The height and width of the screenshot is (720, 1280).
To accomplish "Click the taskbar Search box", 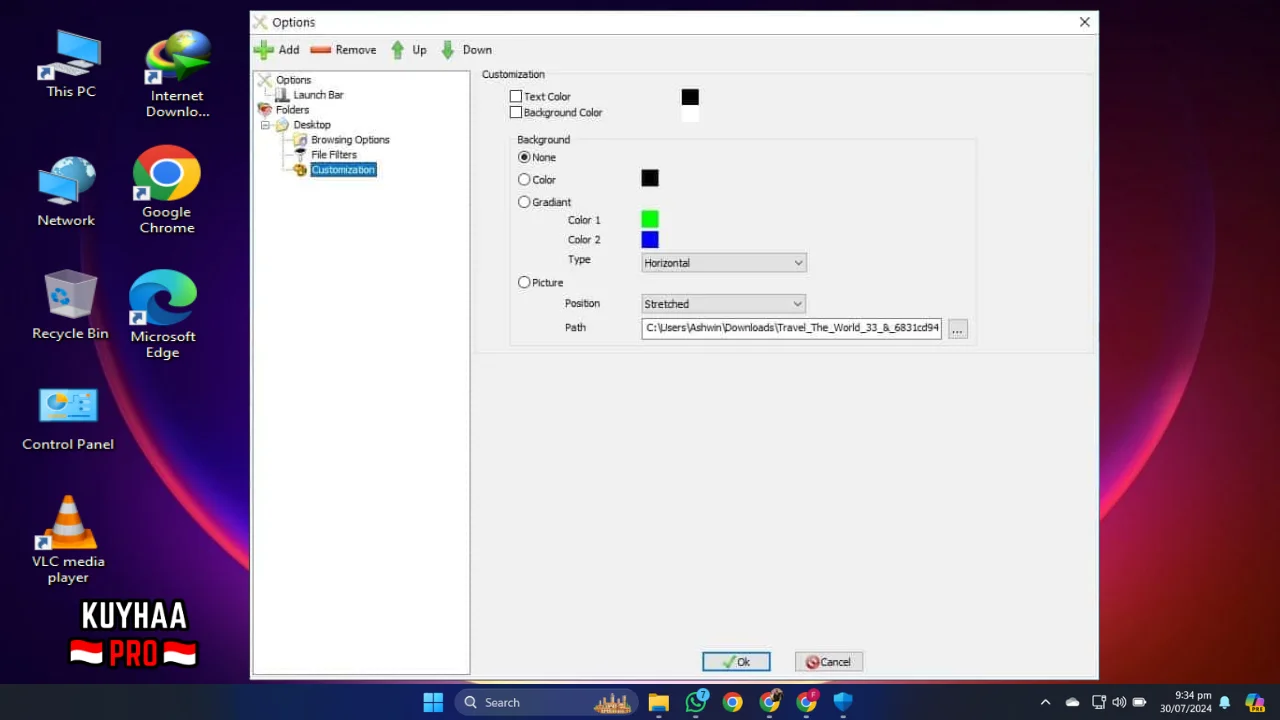I will [x=547, y=702].
